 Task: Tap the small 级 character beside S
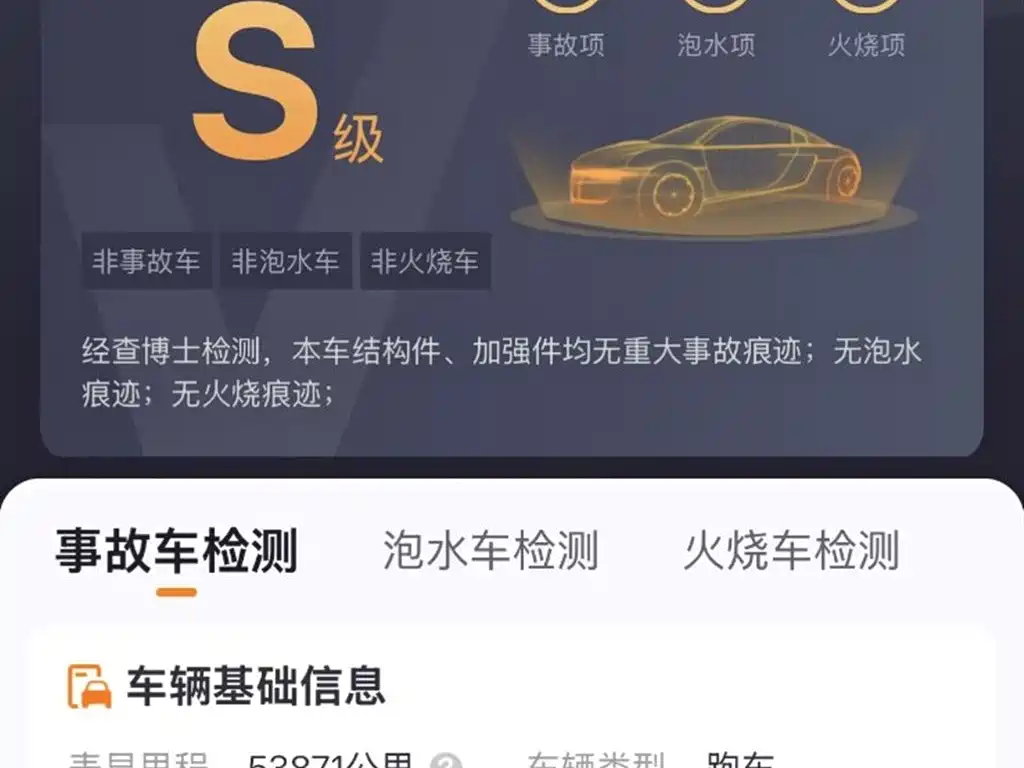(x=358, y=139)
